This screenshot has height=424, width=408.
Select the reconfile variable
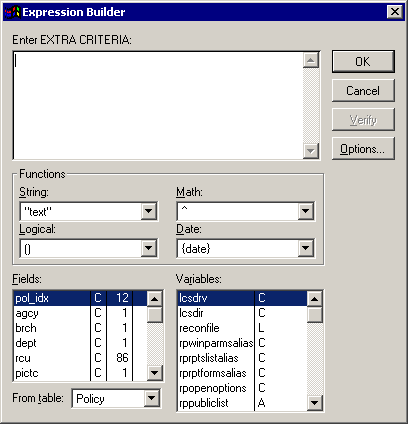point(242,328)
